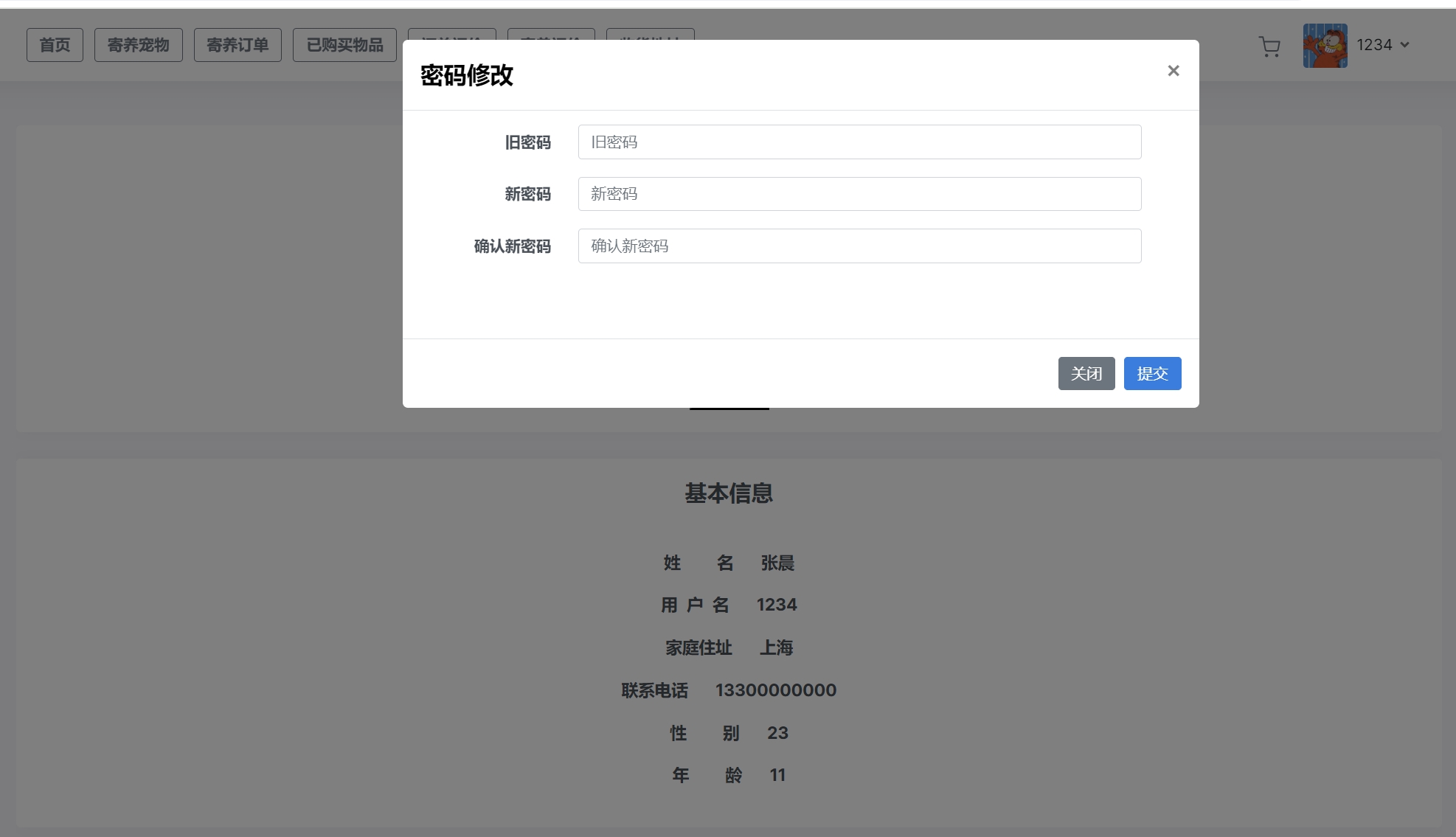Click the phone number 13300000000

[x=775, y=690]
